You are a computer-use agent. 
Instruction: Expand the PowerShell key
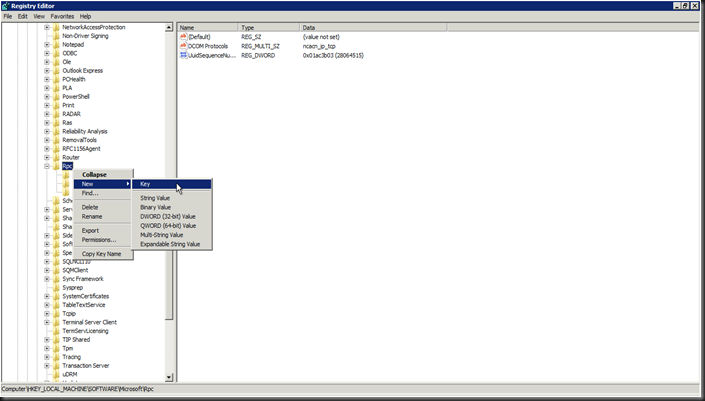(x=47, y=97)
